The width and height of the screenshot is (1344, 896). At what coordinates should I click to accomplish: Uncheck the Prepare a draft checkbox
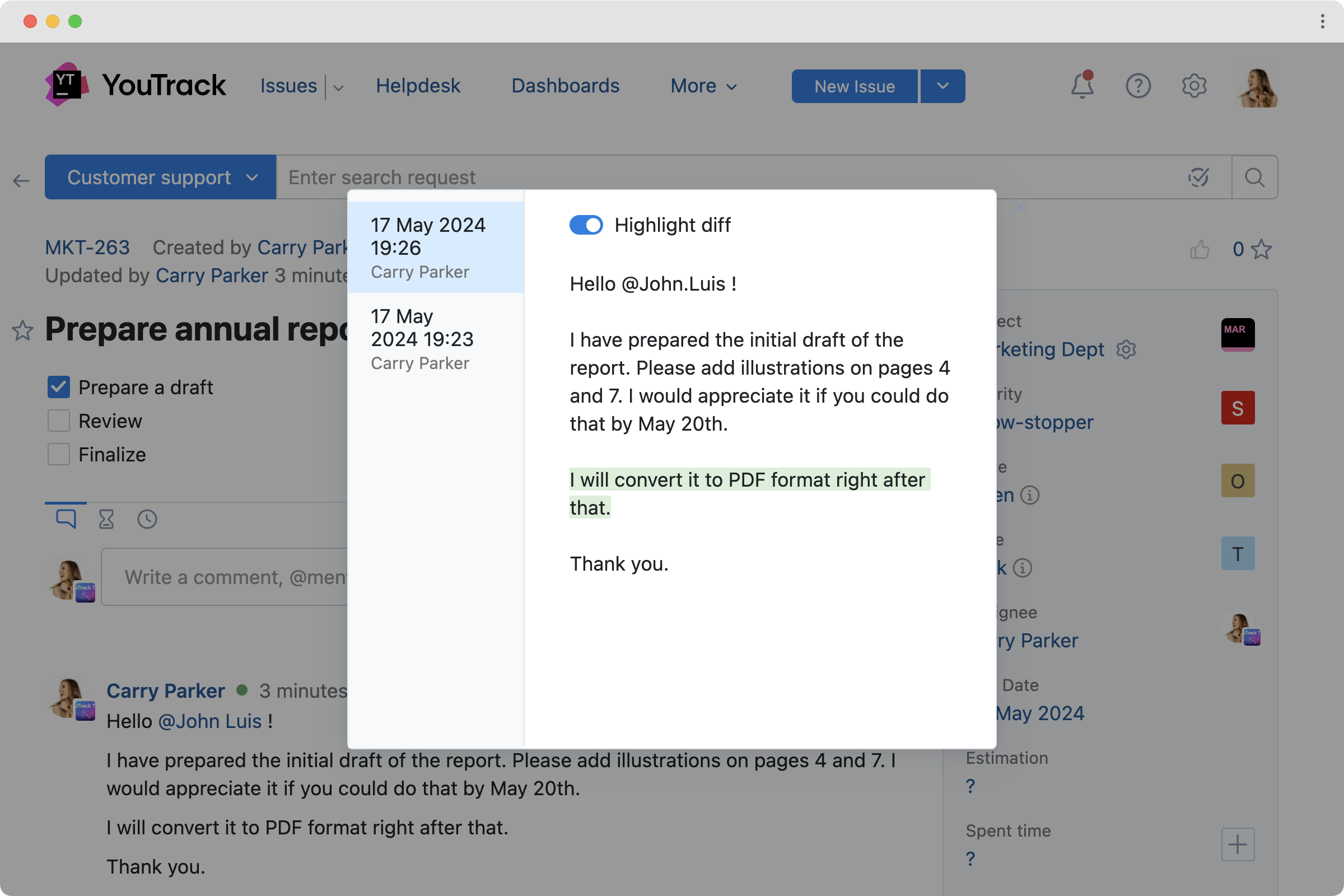58,388
